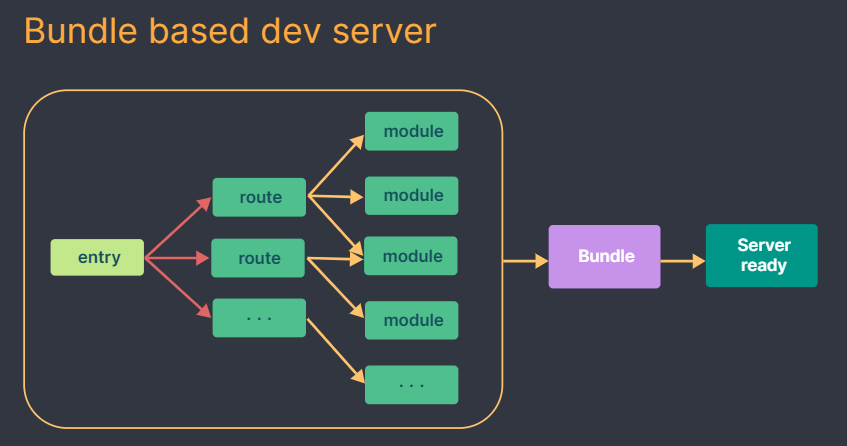Image resolution: width=847 pixels, height=446 pixels.
Task: Click the third module box from top
Action: (411, 256)
